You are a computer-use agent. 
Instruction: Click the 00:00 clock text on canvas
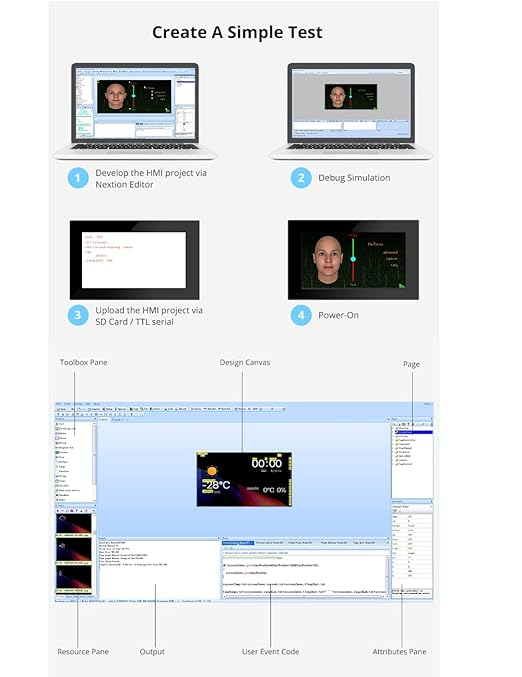266,463
